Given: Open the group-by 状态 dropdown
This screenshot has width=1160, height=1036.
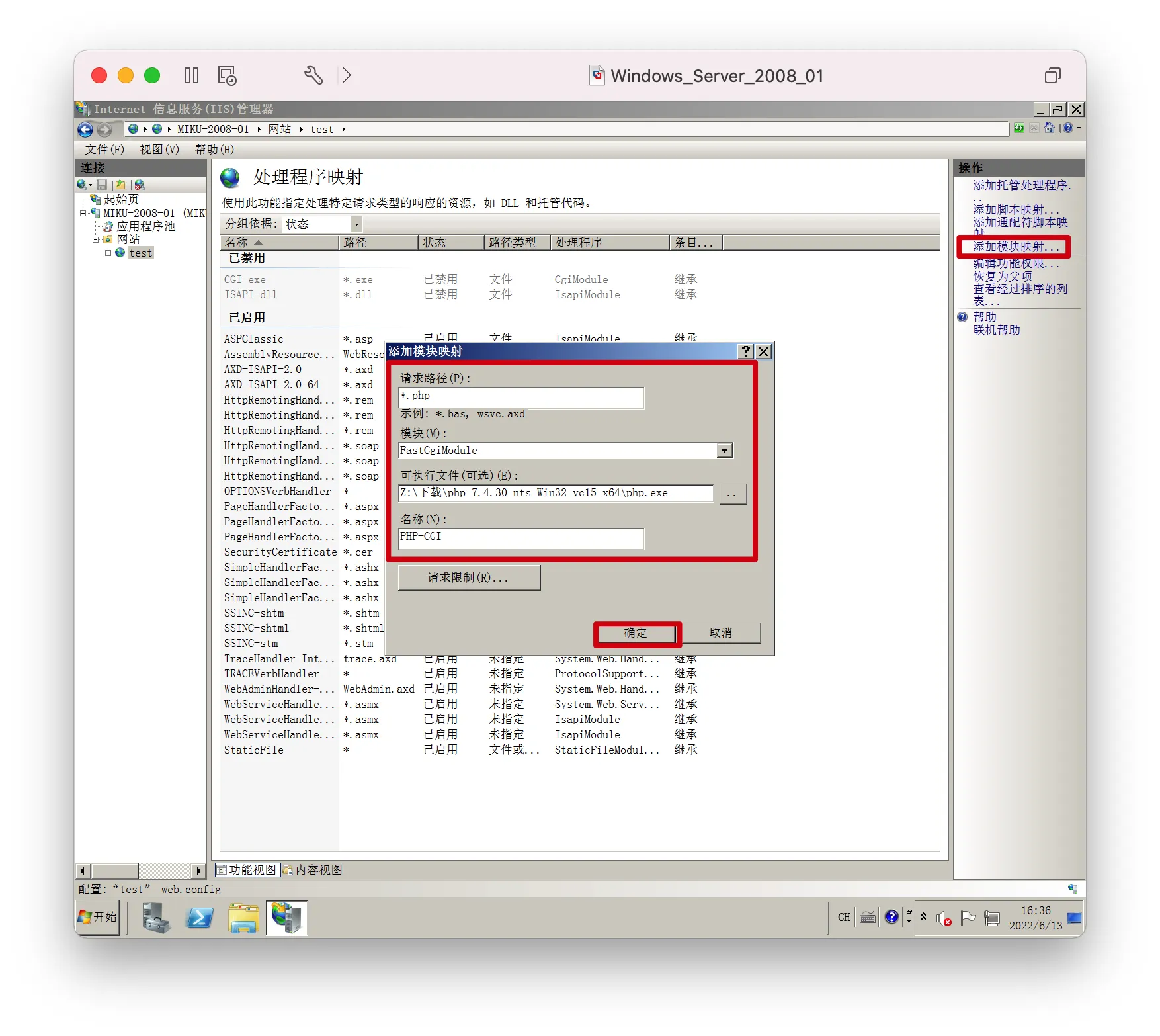Looking at the screenshot, I should (356, 224).
